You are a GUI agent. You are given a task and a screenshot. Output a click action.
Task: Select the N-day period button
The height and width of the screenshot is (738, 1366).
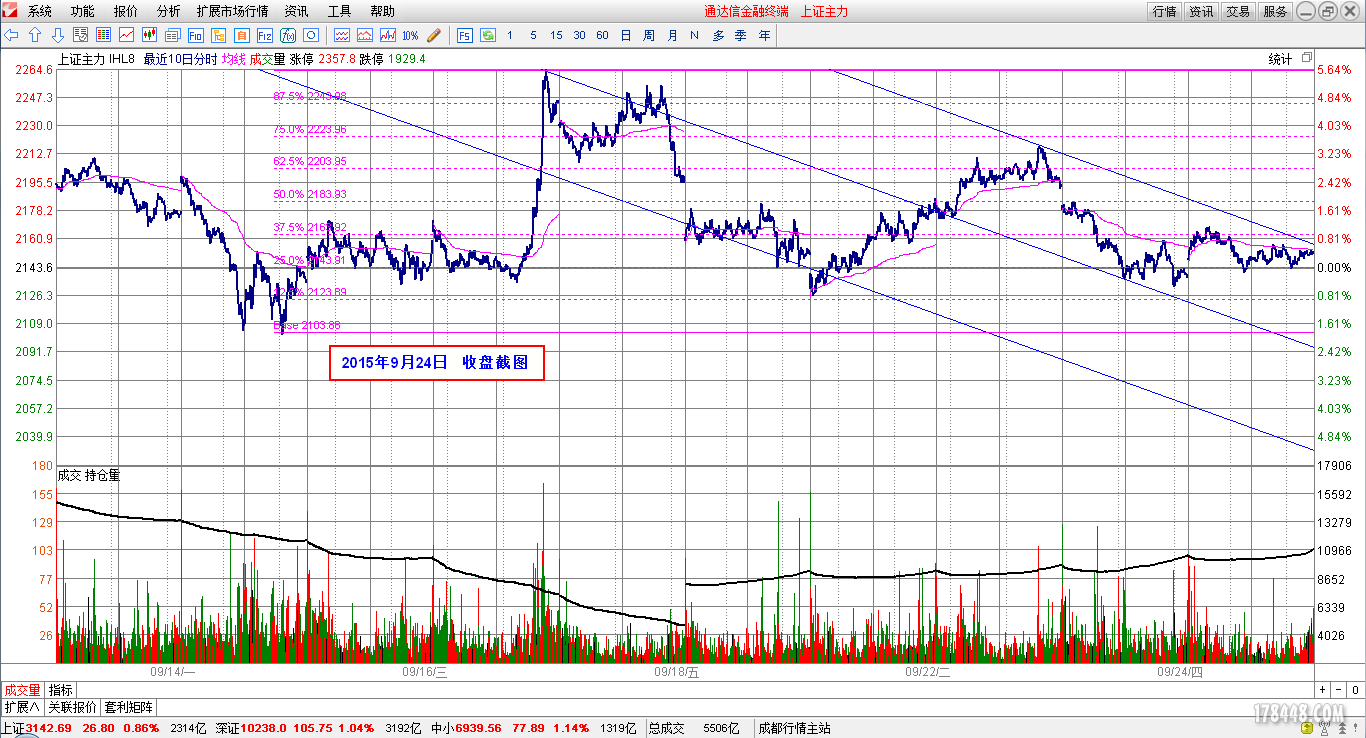[x=694, y=35]
